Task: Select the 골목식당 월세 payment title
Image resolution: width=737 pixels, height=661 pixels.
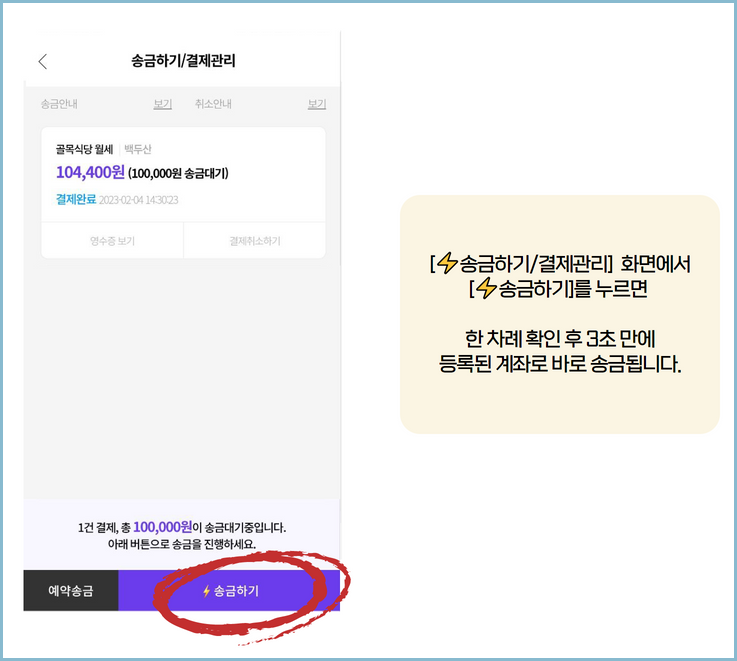Action: pyautogui.click(x=85, y=150)
